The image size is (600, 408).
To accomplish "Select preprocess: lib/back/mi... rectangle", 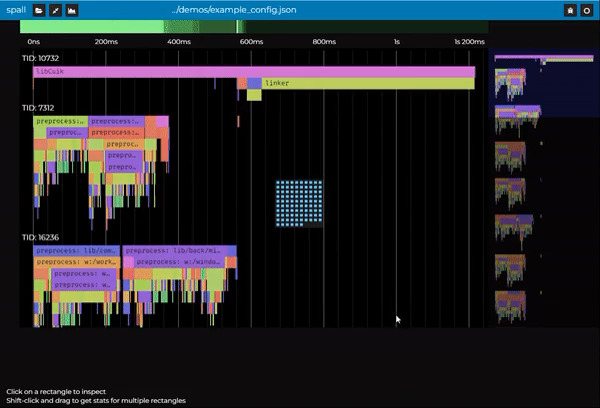I will pos(180,251).
